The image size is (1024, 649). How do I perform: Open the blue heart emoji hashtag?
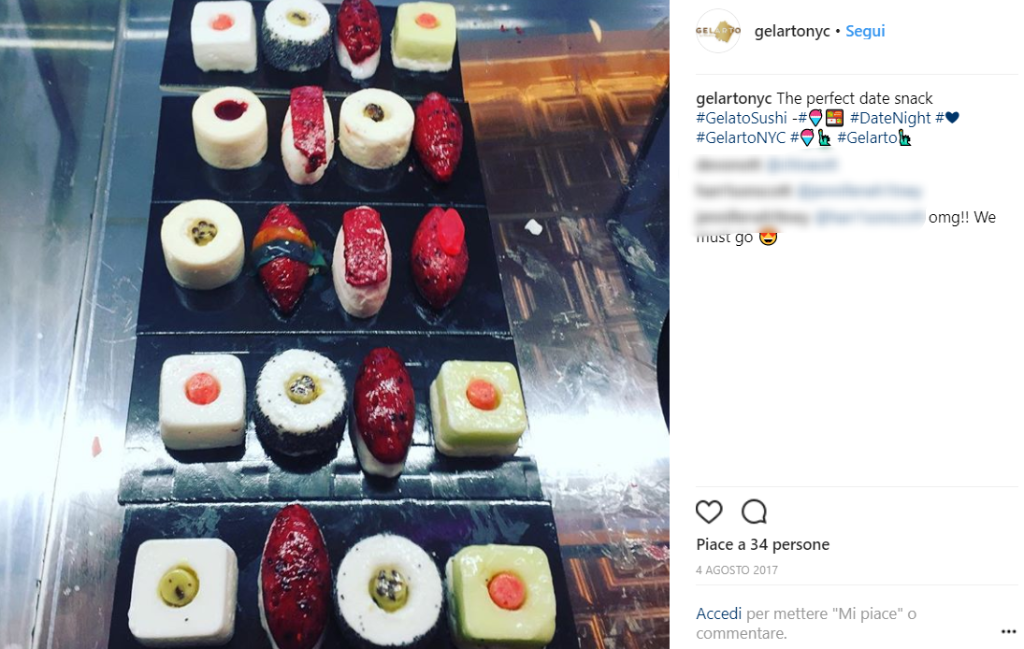coord(947,118)
